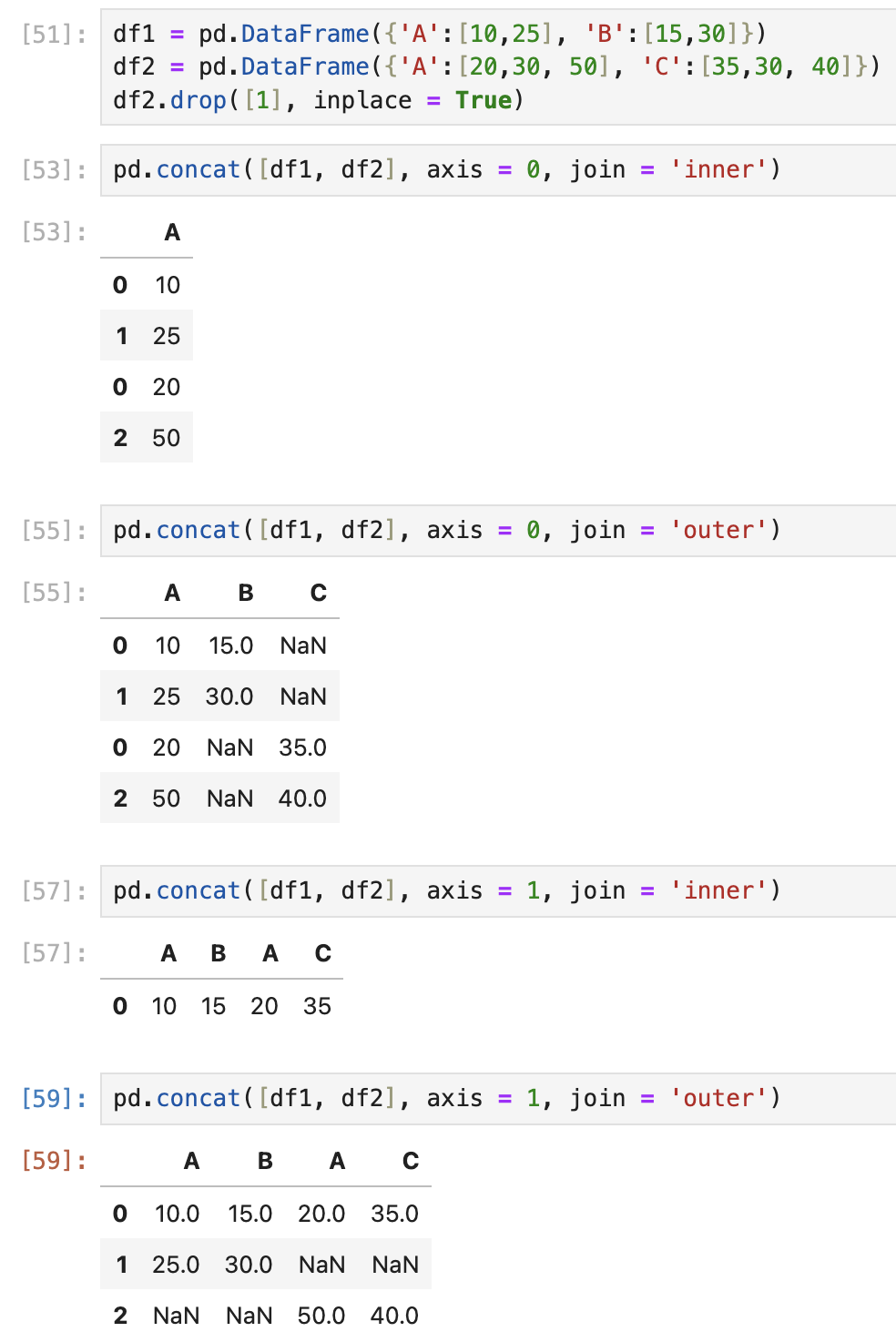
Task: Click column header C in output 59
Action: coord(411,1162)
